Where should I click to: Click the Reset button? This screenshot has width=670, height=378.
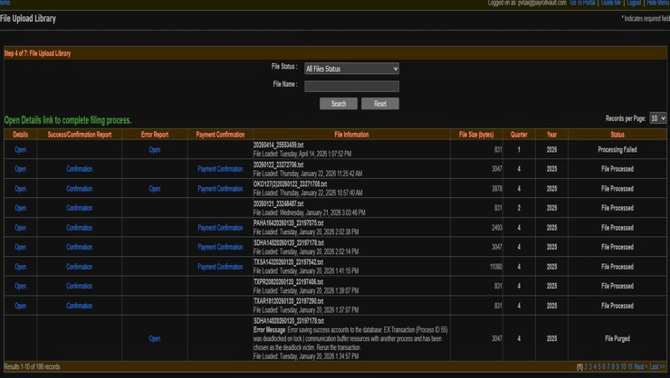[x=380, y=104]
